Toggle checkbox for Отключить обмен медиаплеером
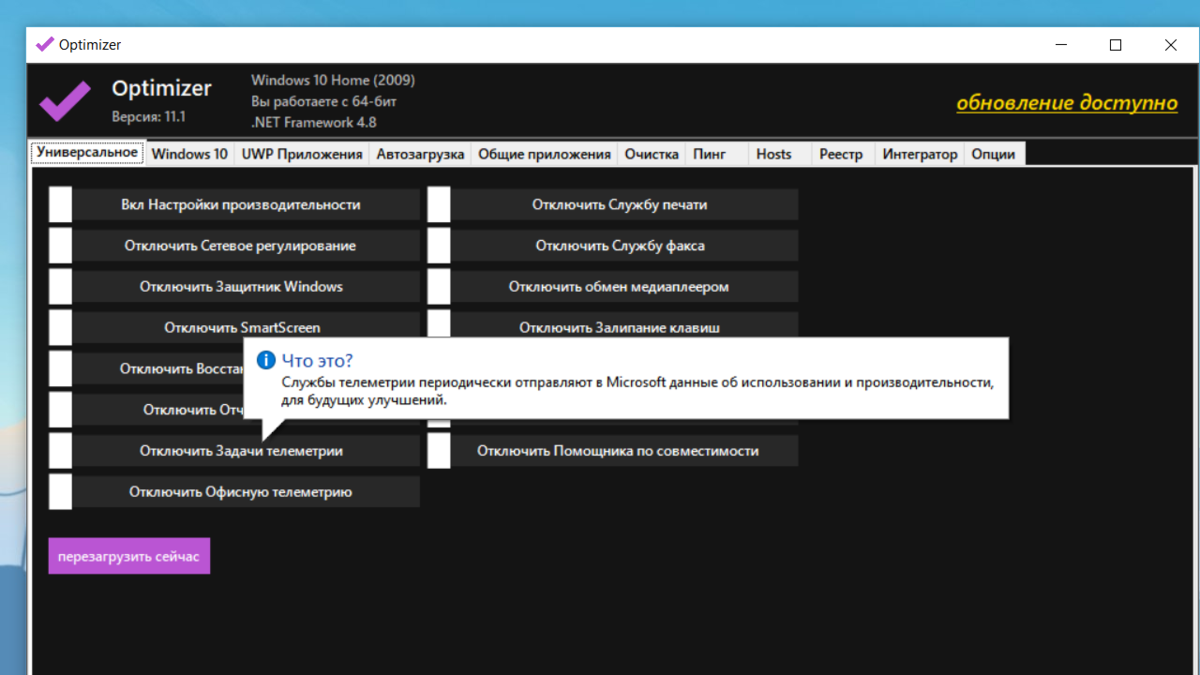The width and height of the screenshot is (1200, 675). 439,287
